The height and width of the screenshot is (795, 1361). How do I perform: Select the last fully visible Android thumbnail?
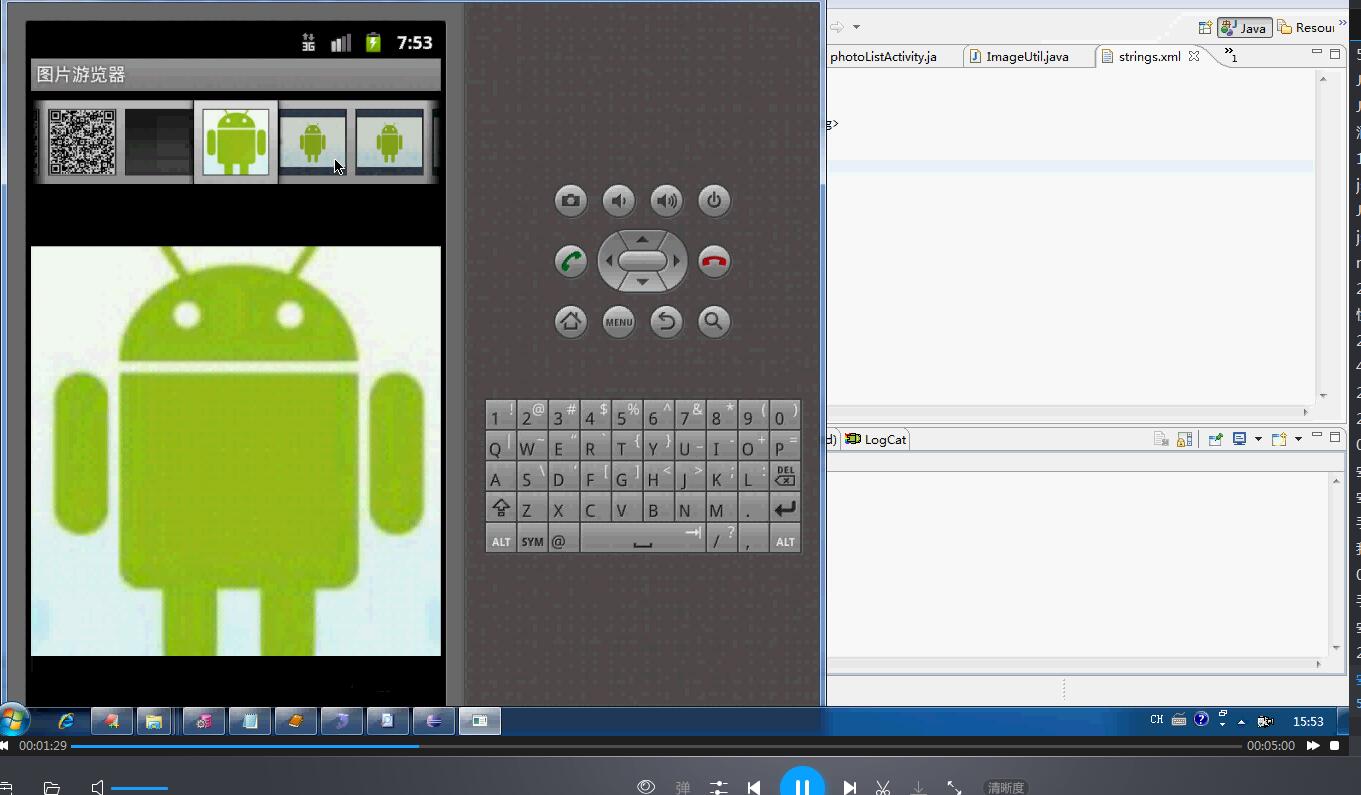[390, 142]
